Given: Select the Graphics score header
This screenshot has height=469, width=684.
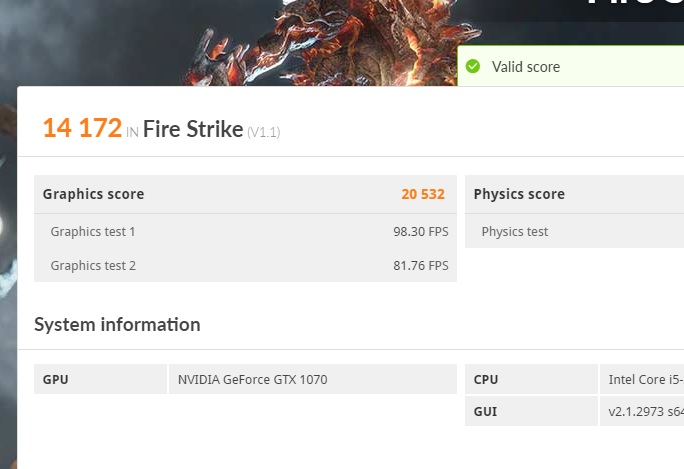Looking at the screenshot, I should (93, 194).
